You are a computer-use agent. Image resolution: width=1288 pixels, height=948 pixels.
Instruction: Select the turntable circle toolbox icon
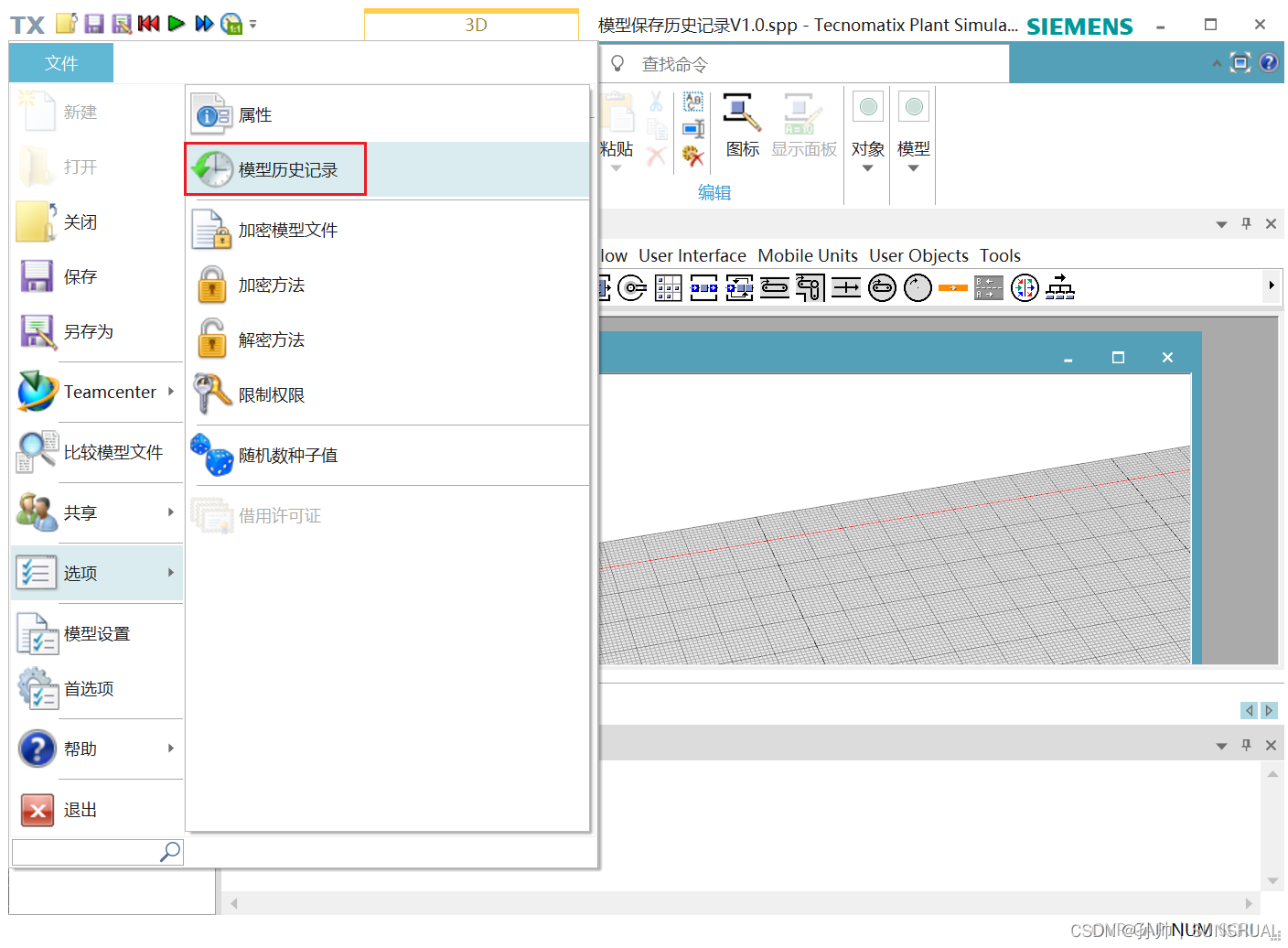tap(918, 288)
